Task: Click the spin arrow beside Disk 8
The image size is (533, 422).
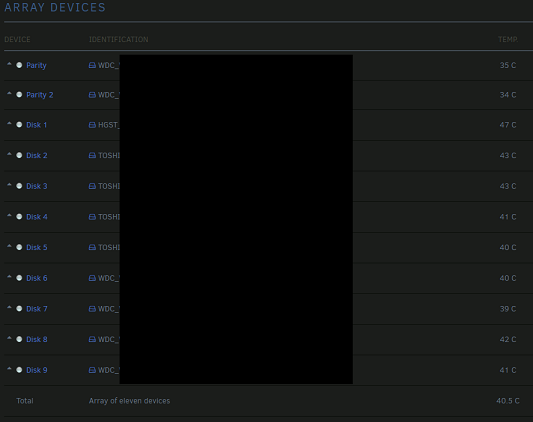Action: click(9, 338)
